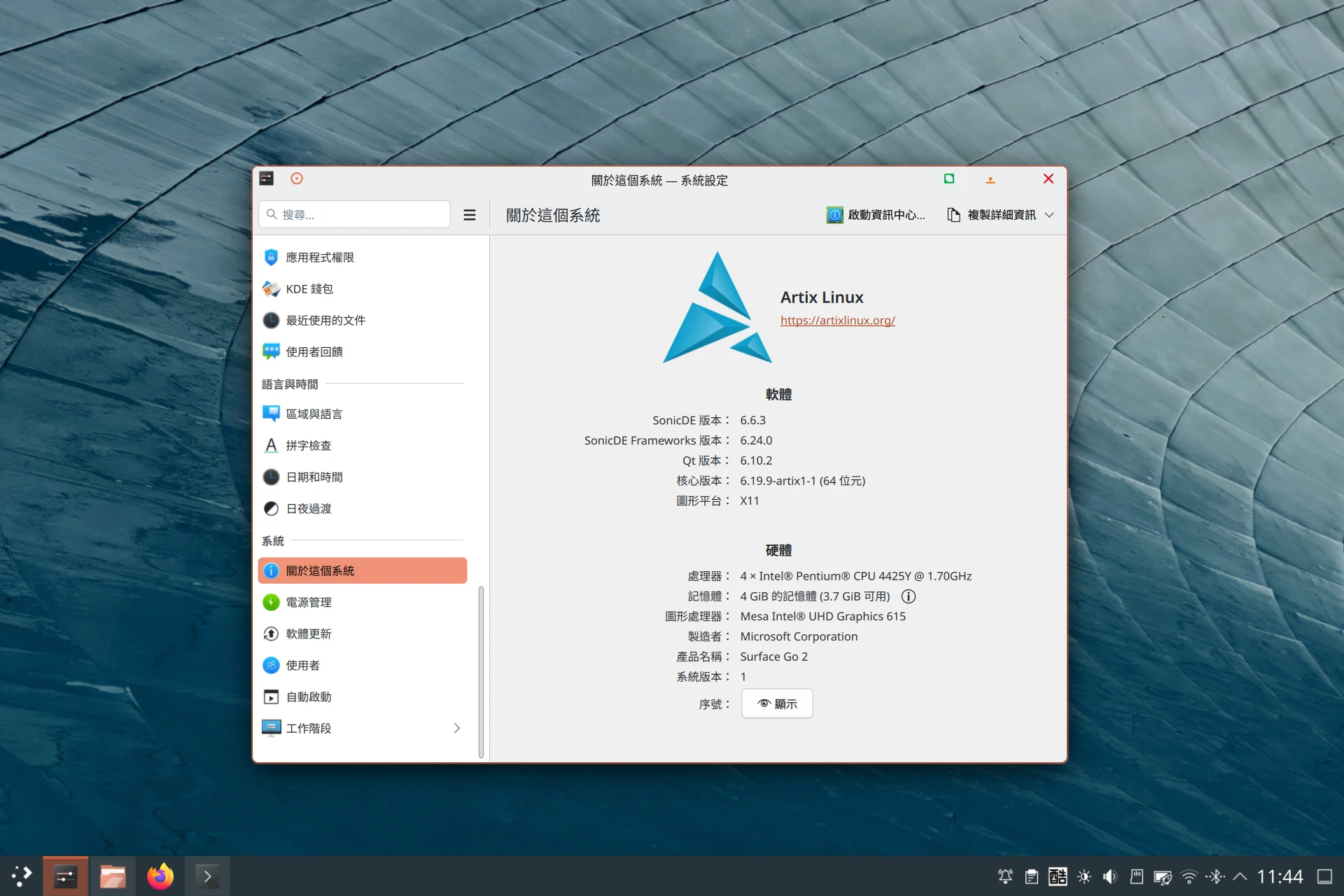Open the hamburger menu beside search
Image resolution: width=1344 pixels, height=896 pixels.
(469, 215)
